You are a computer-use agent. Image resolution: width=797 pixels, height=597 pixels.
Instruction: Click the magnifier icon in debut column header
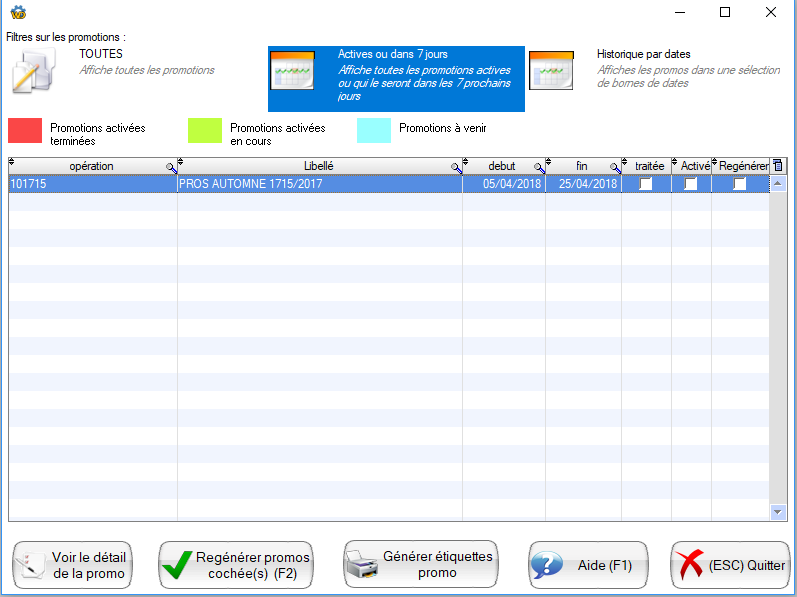point(539,168)
